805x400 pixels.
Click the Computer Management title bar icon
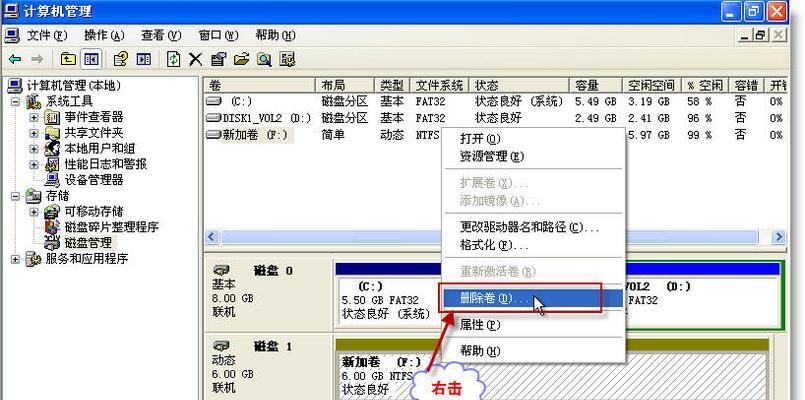coord(11,10)
